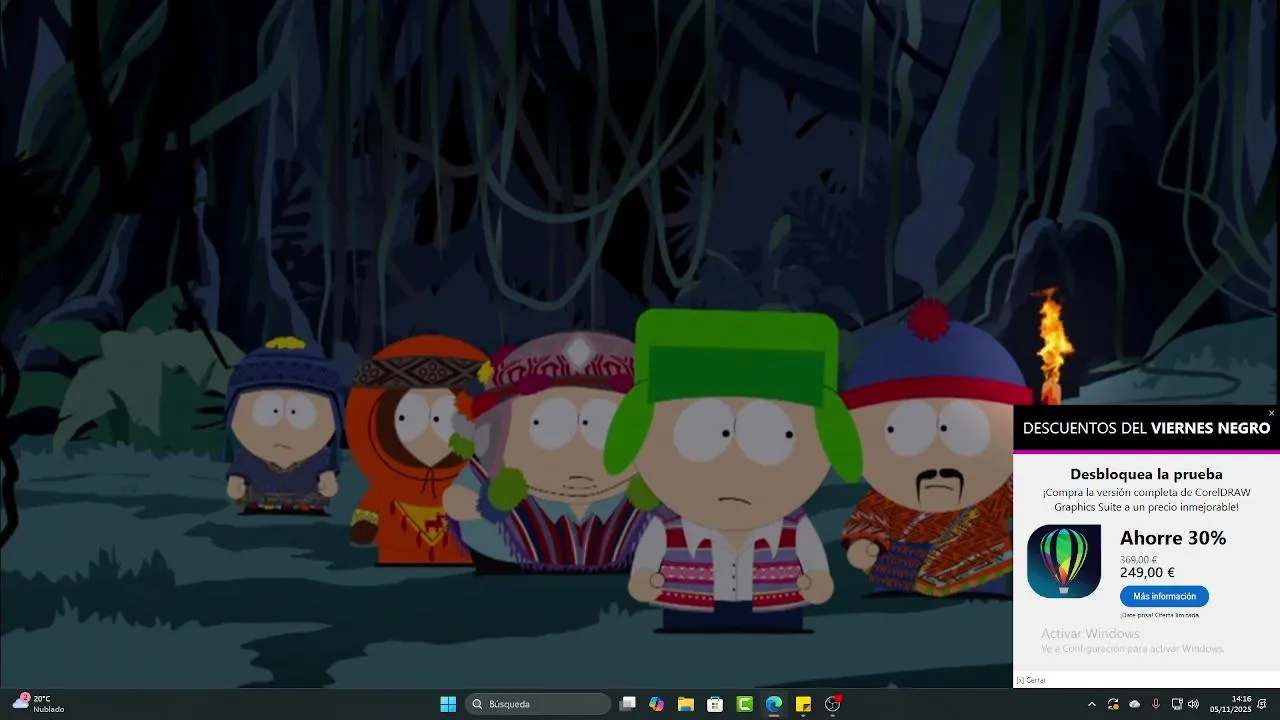Expand the hidden system tray icons chevron
The image size is (1280, 720).
coord(1091,704)
